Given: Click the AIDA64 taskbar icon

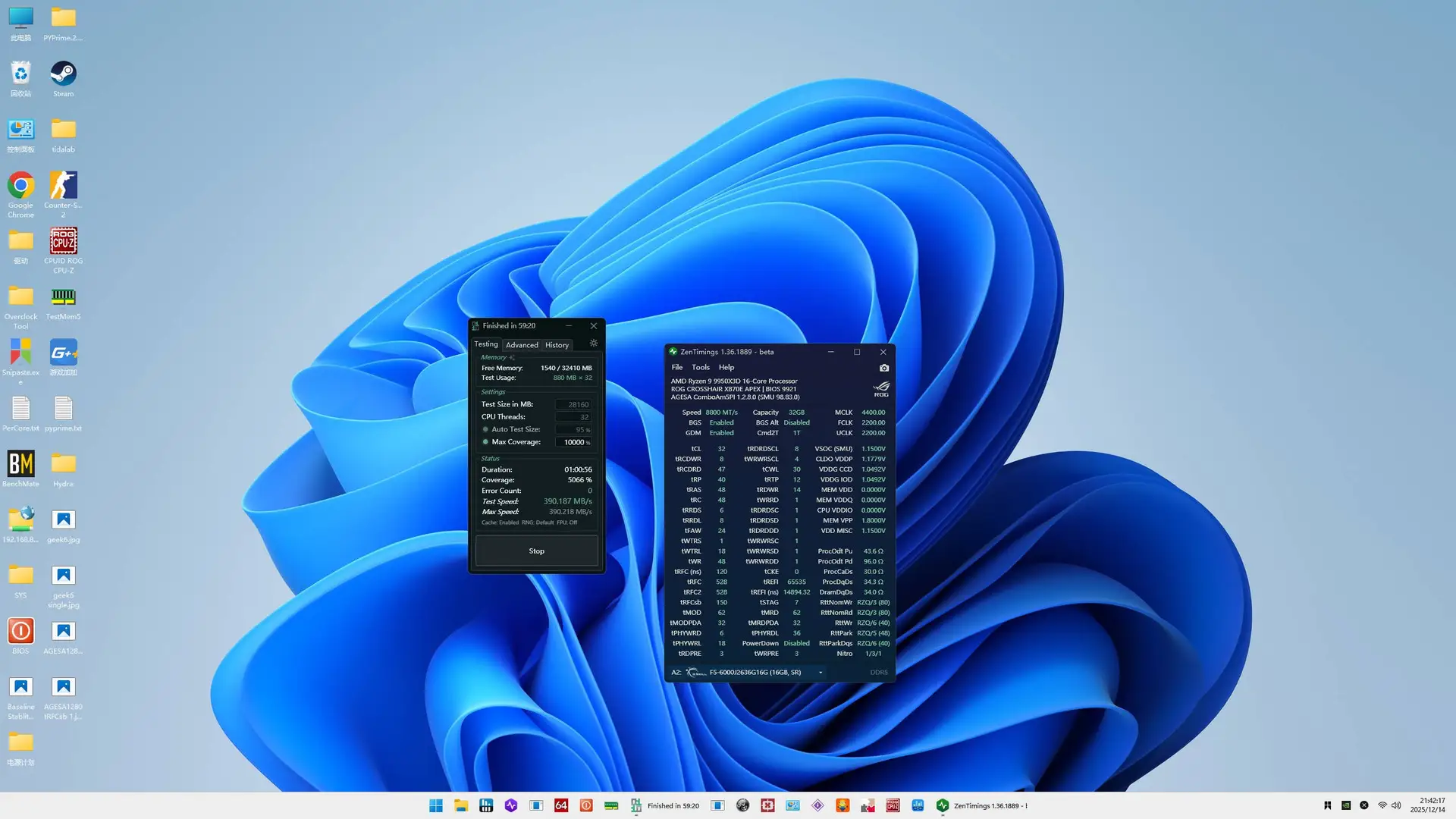Looking at the screenshot, I should 561,805.
